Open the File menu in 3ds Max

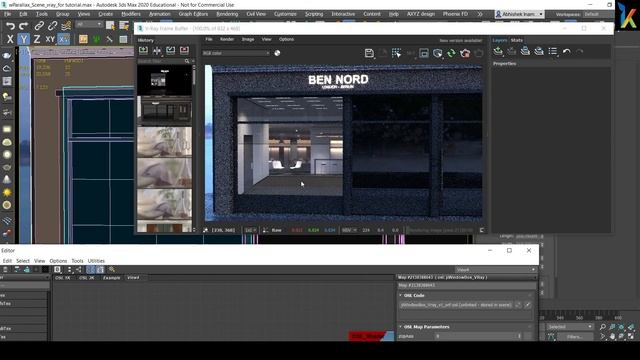[x=7, y=14]
